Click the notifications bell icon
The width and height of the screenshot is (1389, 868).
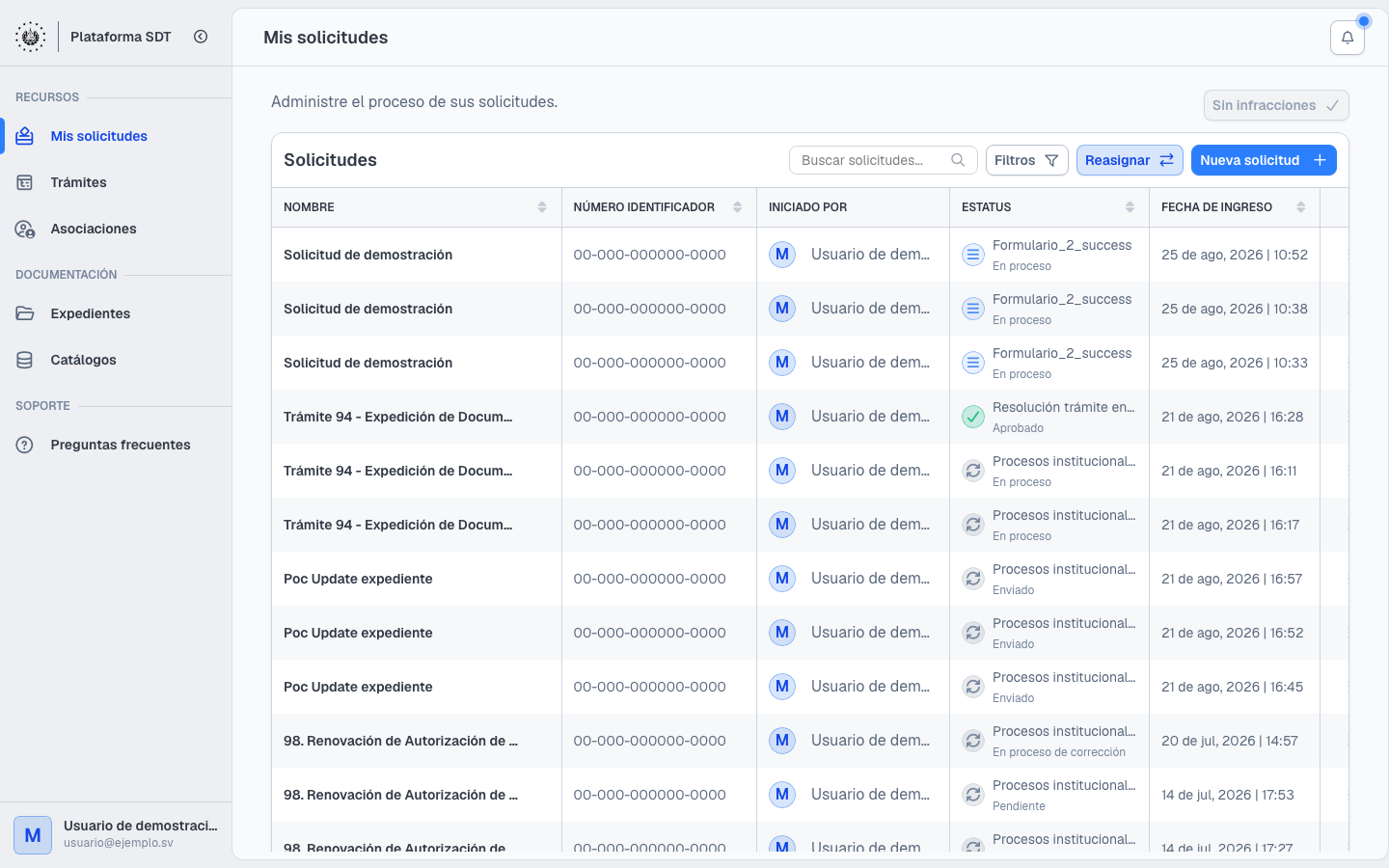coord(1347,38)
